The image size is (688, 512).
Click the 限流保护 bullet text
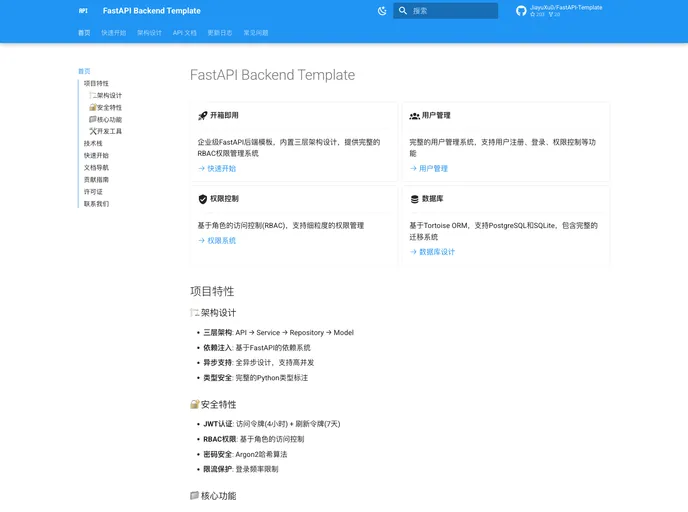point(240,469)
